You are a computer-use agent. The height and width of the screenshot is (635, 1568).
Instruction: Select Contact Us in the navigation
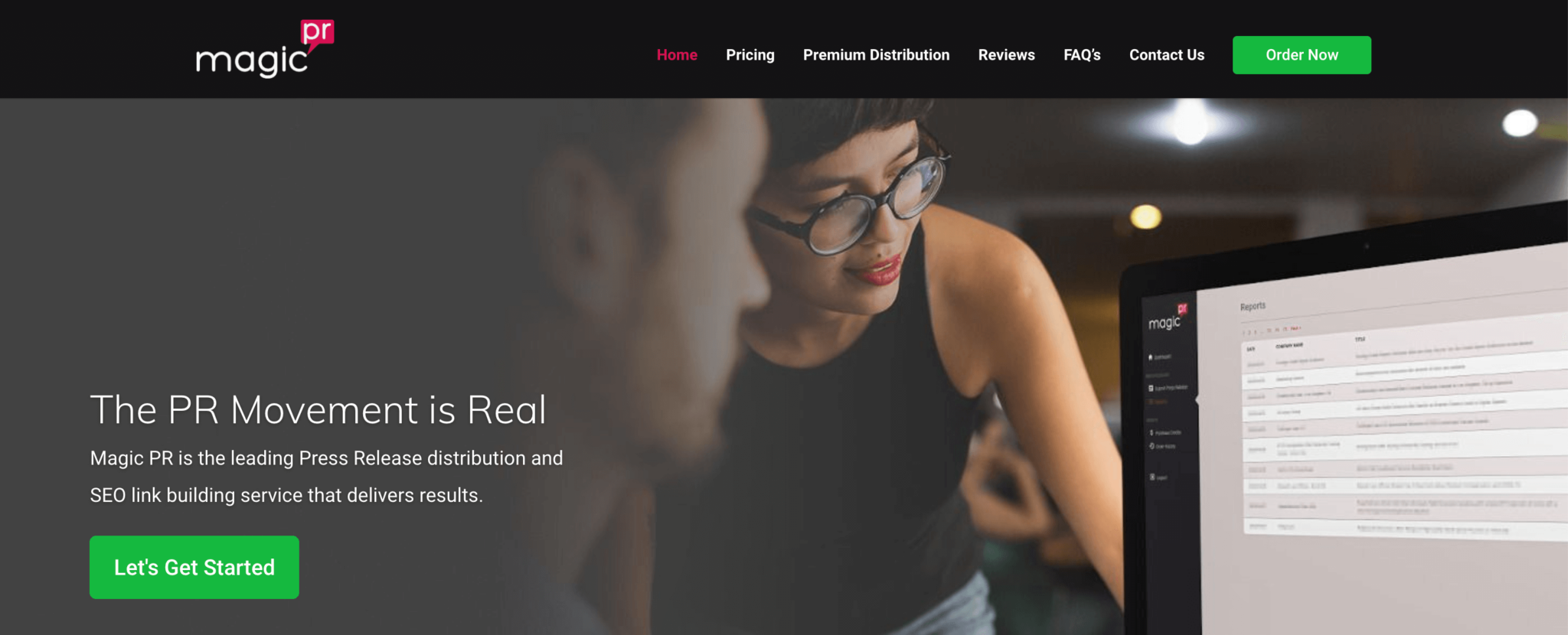tap(1167, 55)
